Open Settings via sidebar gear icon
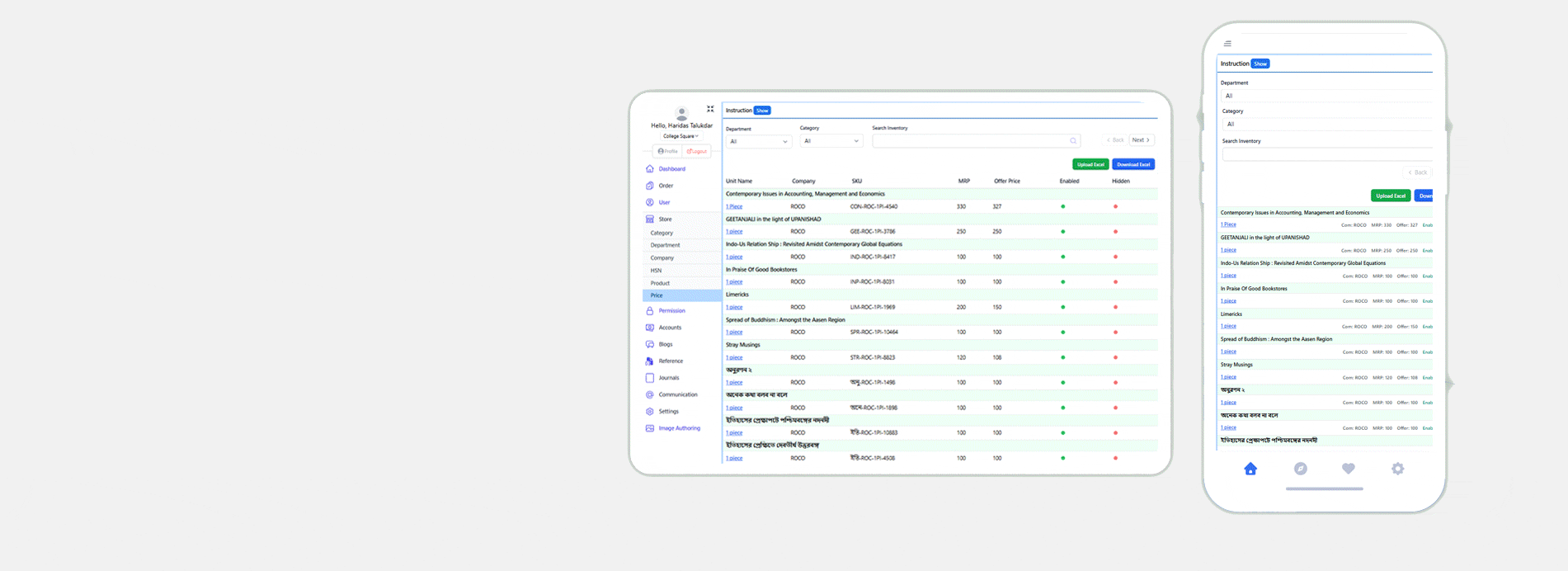The width and height of the screenshot is (1568, 571). [x=650, y=411]
